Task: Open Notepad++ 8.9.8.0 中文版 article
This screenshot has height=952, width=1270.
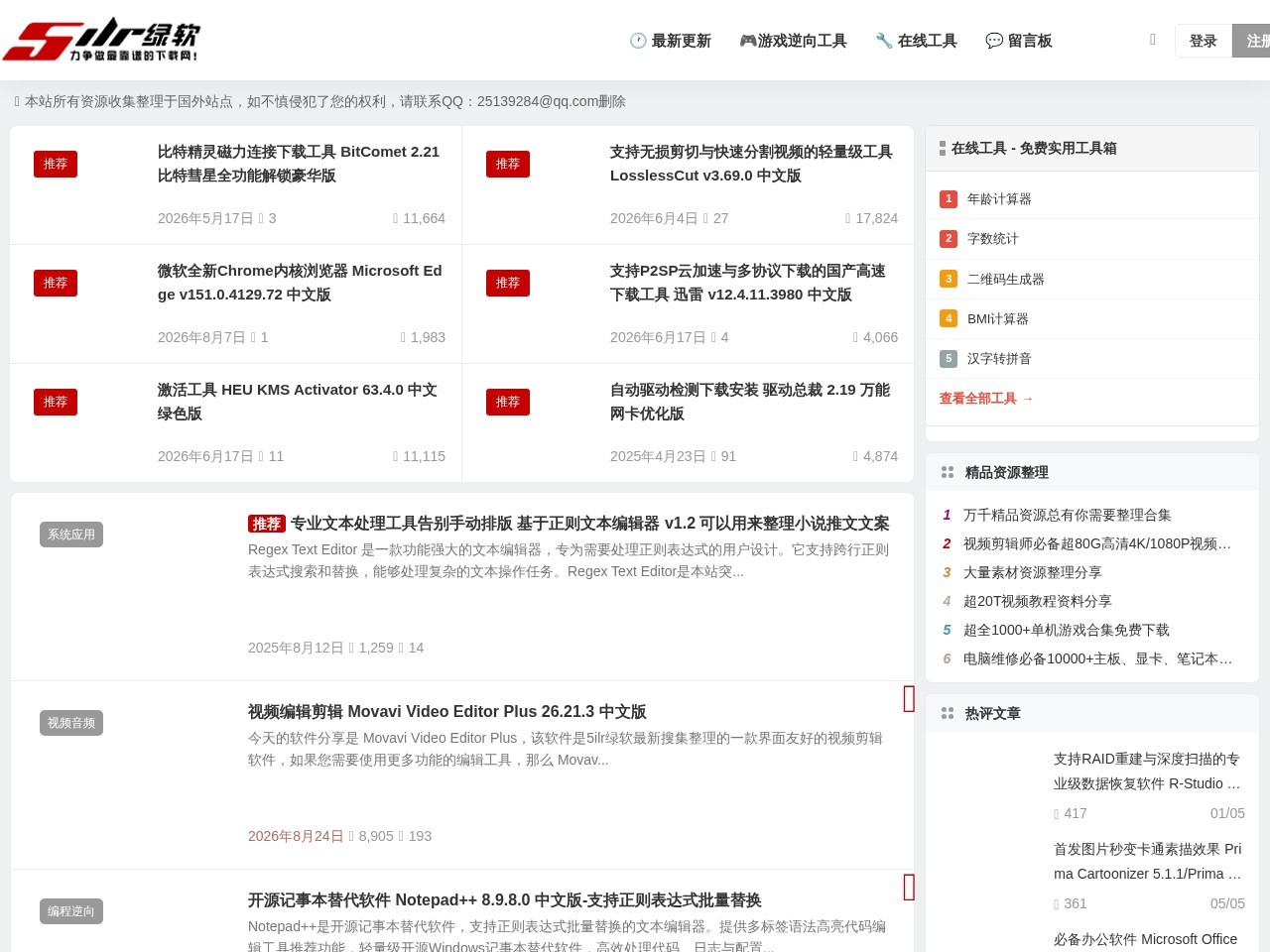Action: [505, 900]
